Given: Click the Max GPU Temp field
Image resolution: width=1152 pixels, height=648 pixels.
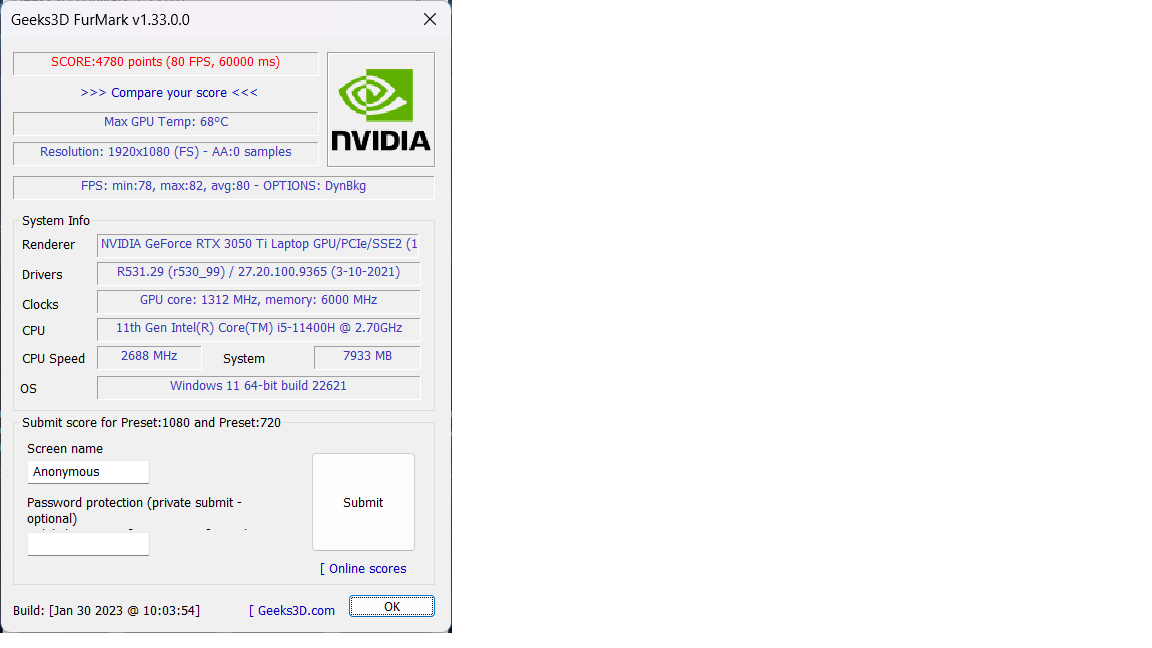Looking at the screenshot, I should click(165, 123).
